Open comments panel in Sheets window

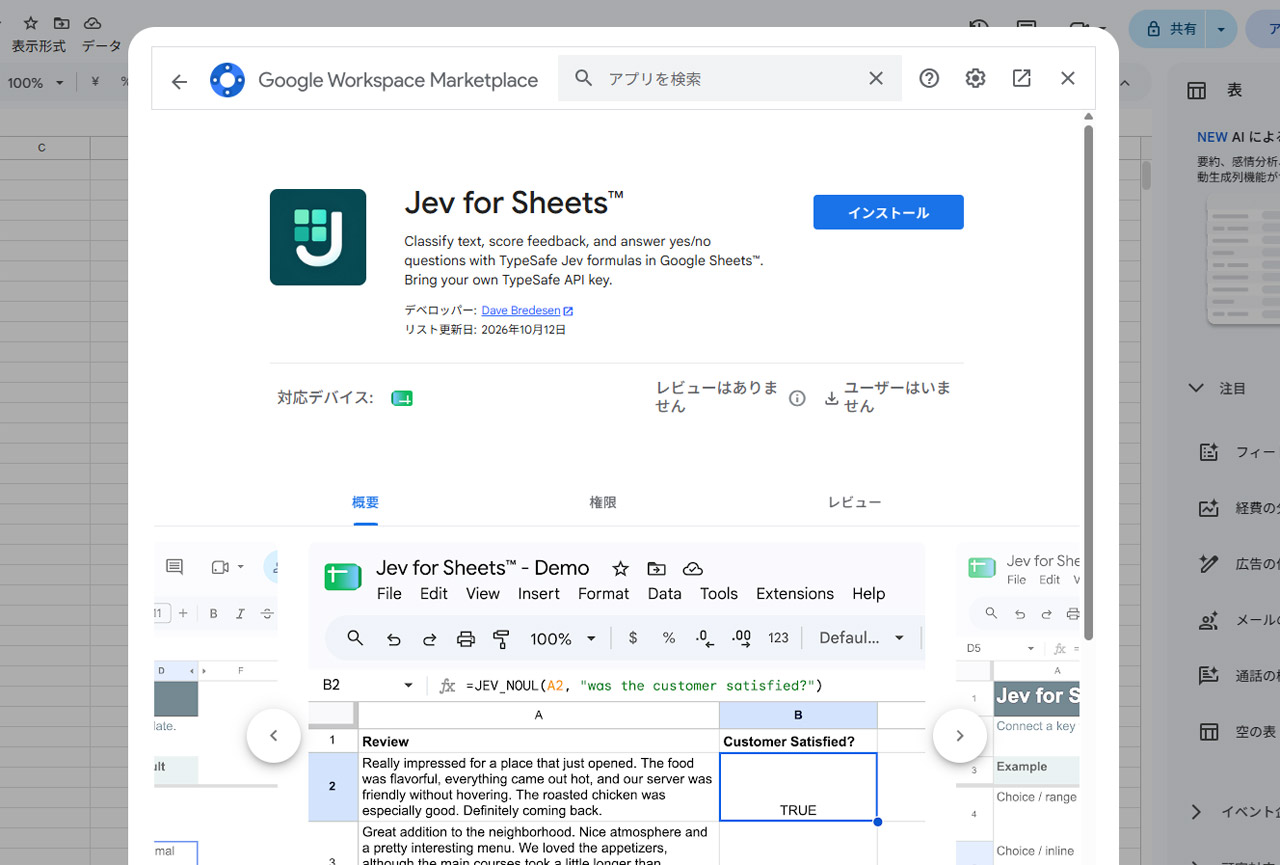(x=1026, y=28)
